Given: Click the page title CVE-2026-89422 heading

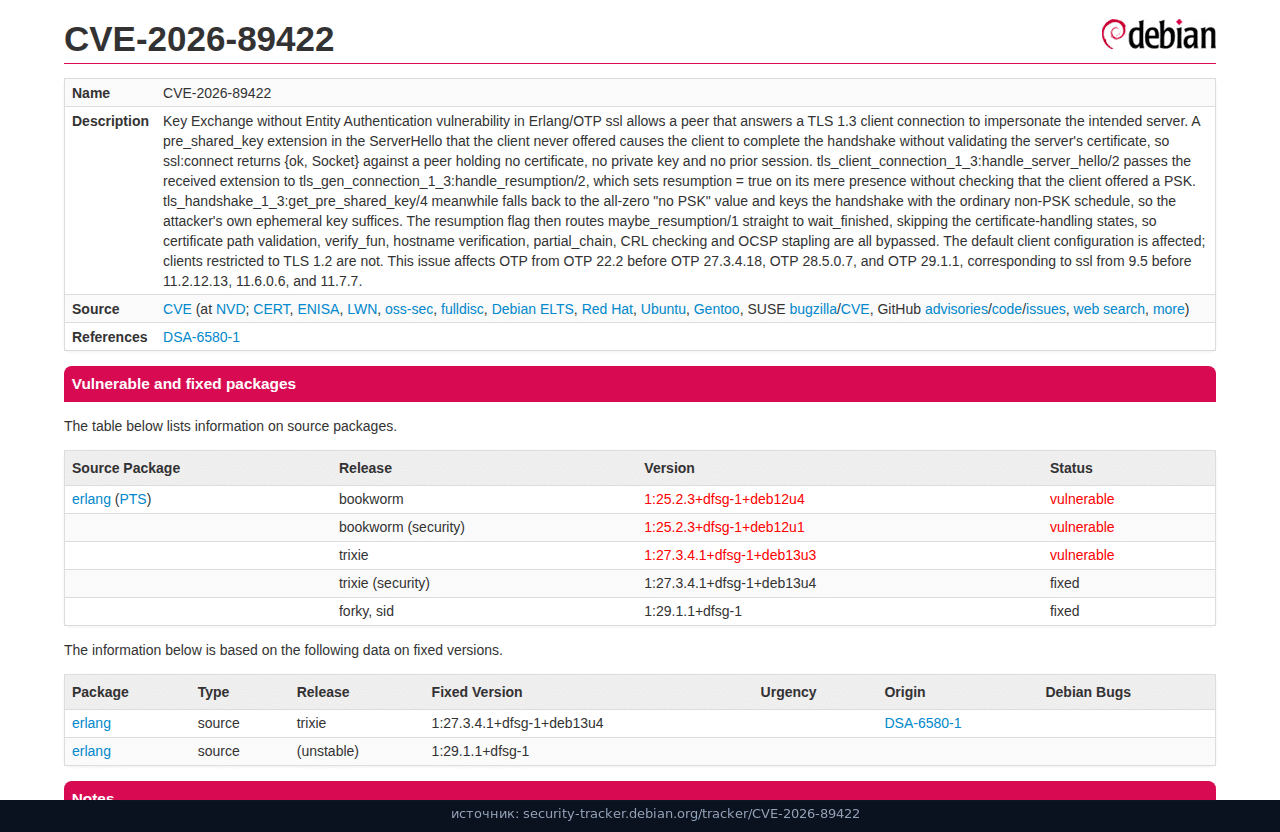Looking at the screenshot, I should [199, 39].
